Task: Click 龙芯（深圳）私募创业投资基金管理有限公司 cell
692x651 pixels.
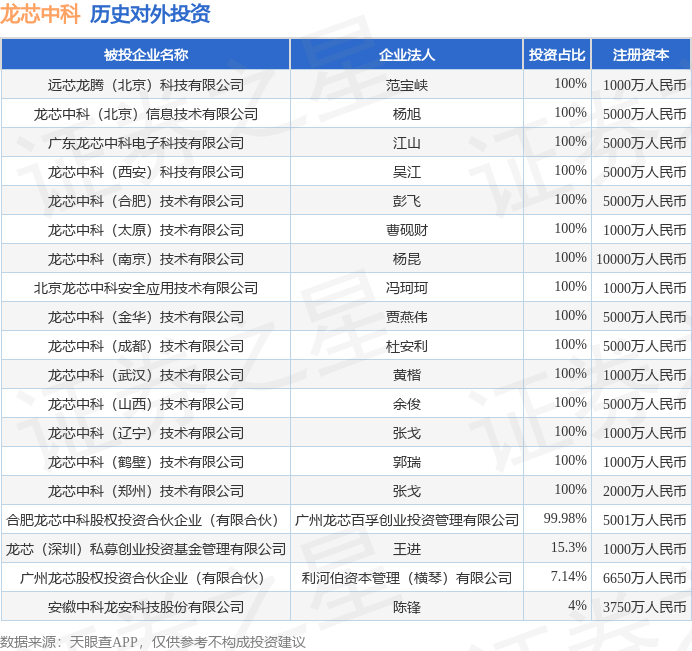Action: tap(146, 549)
